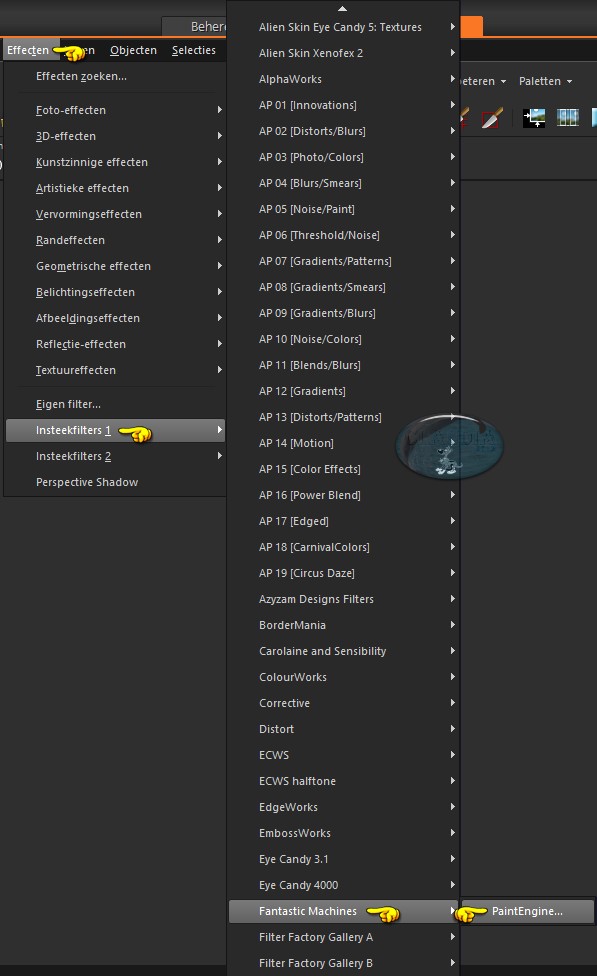Screen dimensions: 597x976
Task: Open the Paletten dropdown
Action: (x=545, y=81)
